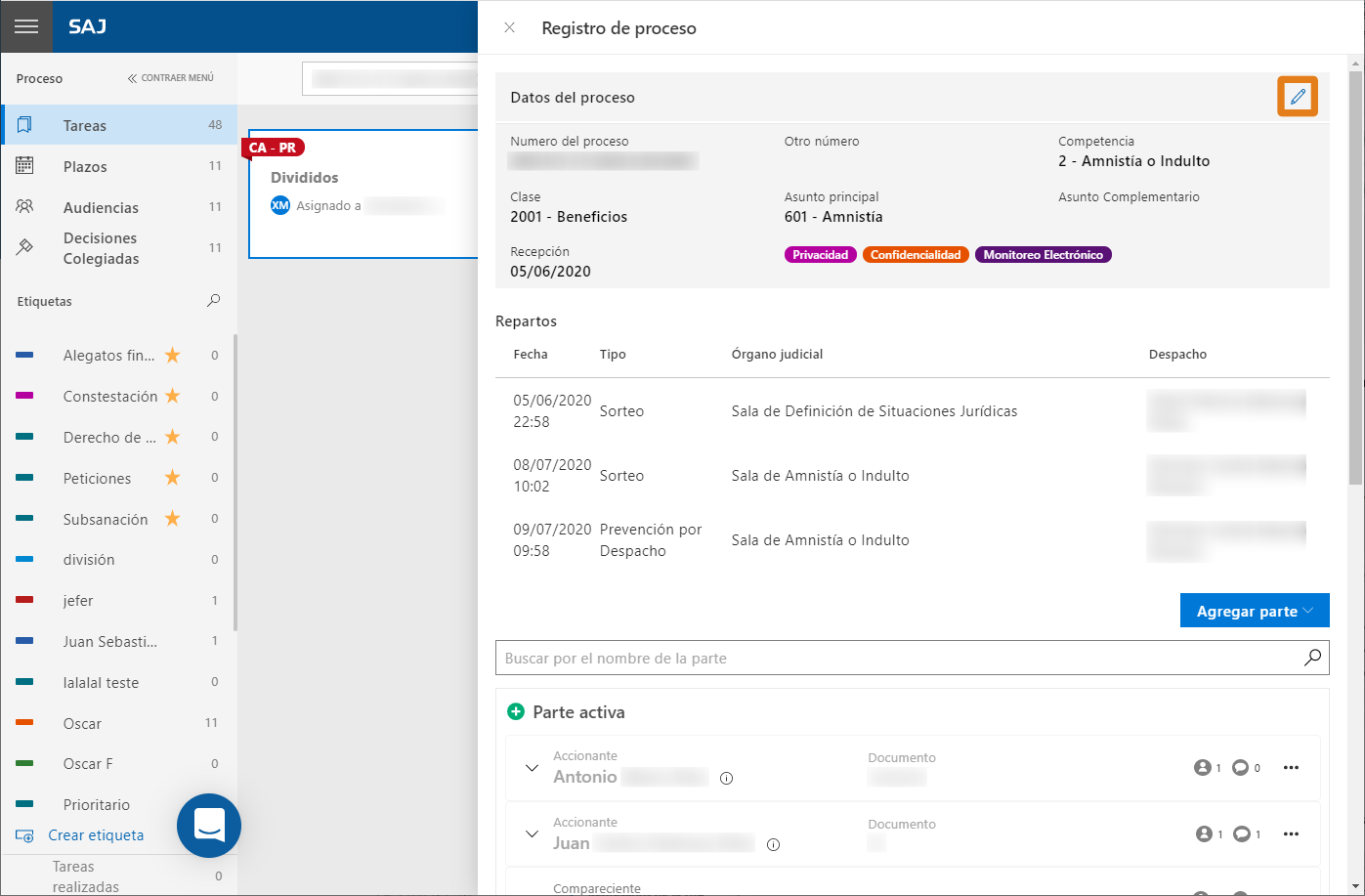Click the pencil edit icon in Datos del proceso
The height and width of the screenshot is (896, 1365).
[x=1298, y=97]
